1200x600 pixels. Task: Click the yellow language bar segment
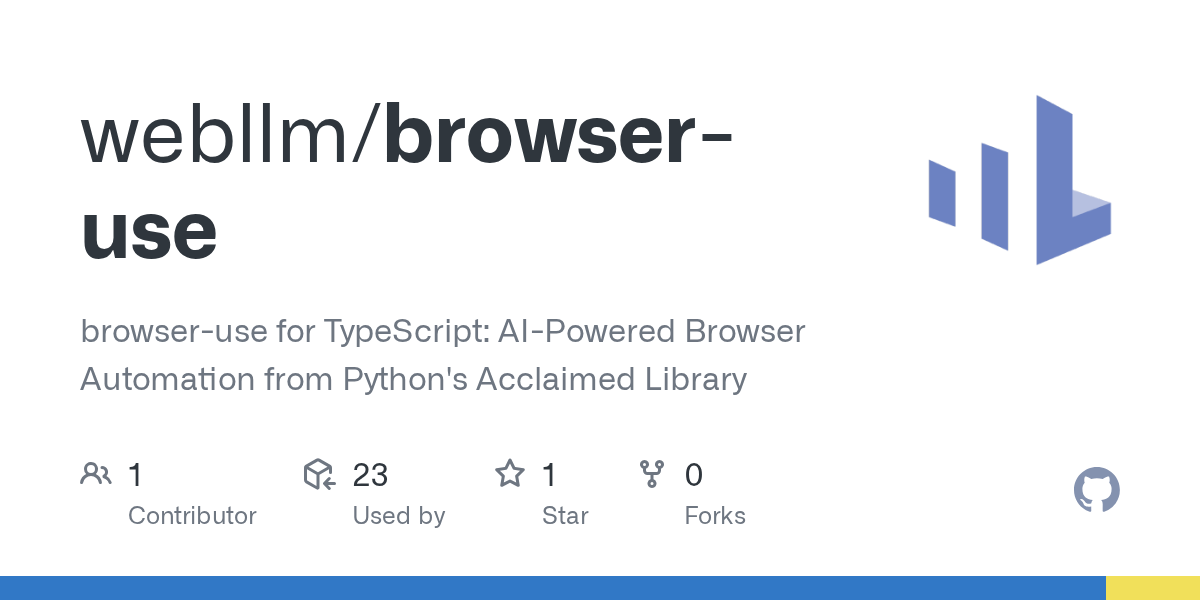click(1152, 588)
